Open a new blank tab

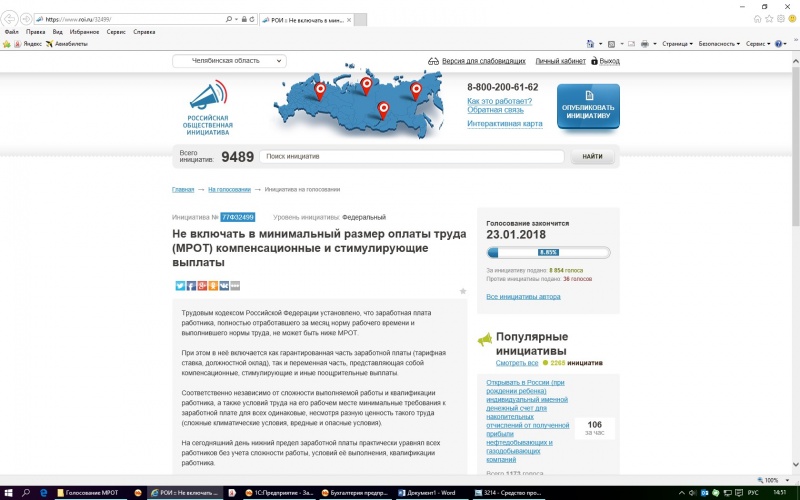[360, 20]
